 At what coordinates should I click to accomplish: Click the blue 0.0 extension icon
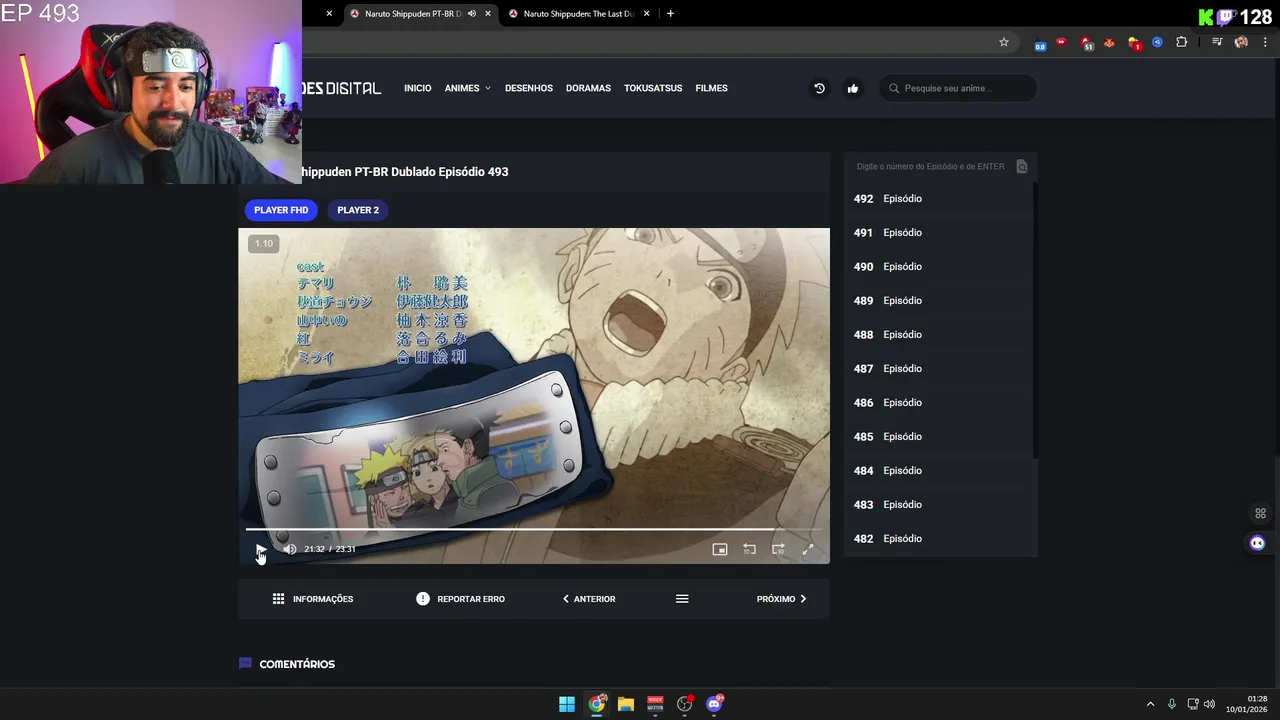[1040, 45]
